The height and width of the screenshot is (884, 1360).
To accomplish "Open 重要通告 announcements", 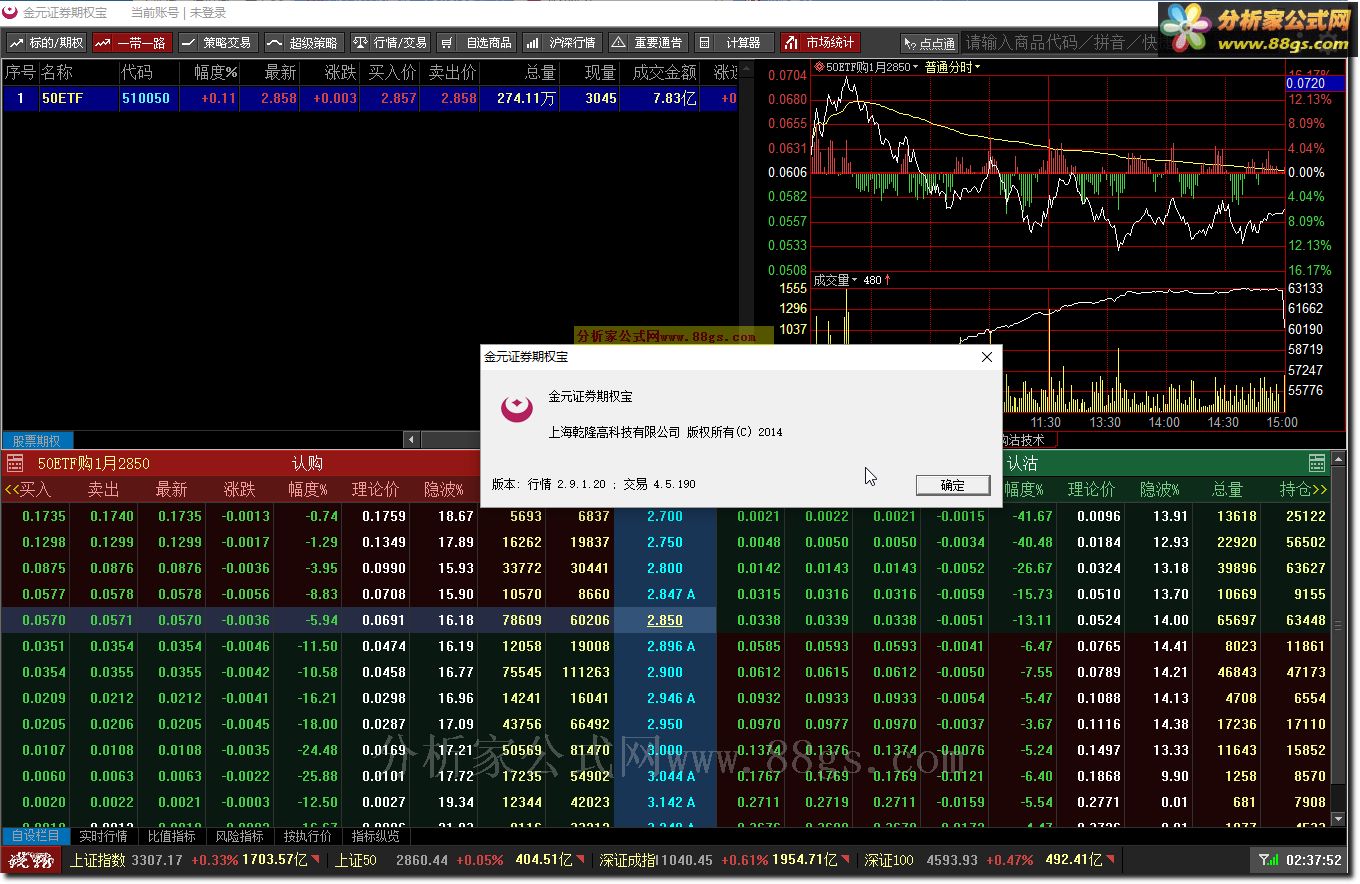I will (648, 43).
